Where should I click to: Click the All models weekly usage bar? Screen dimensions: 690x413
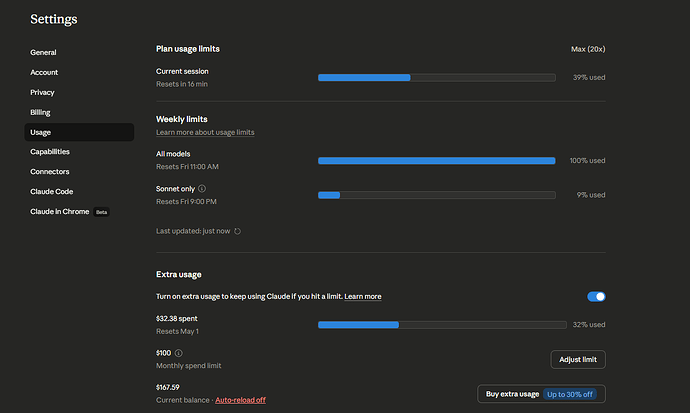tap(437, 161)
